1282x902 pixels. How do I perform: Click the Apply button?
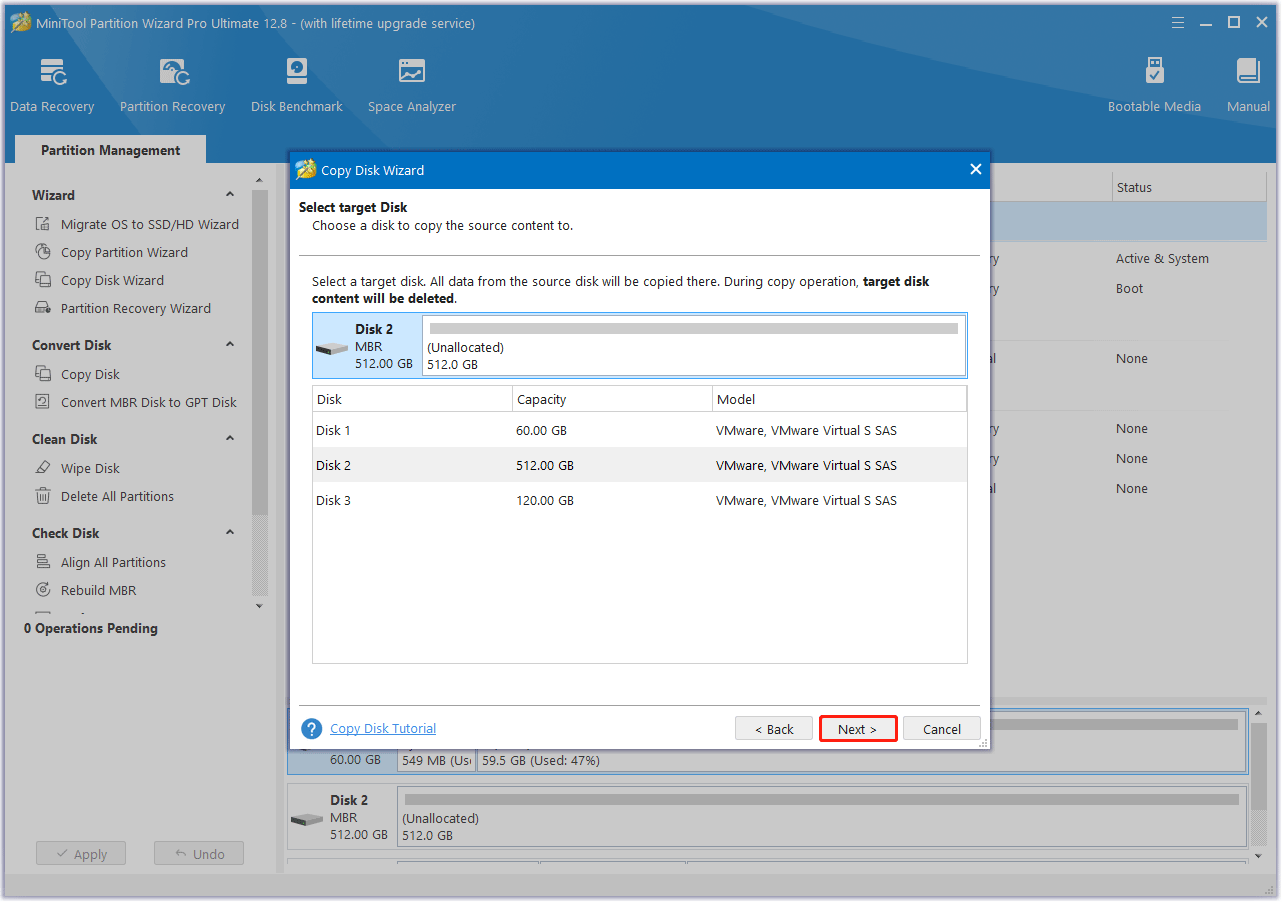click(81, 854)
